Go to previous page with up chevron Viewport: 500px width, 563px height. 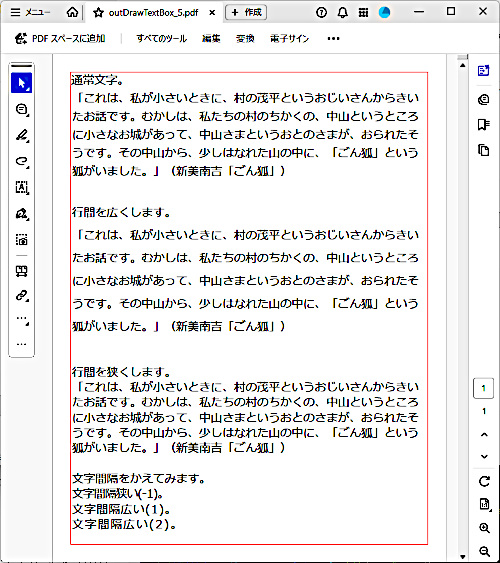[484, 434]
